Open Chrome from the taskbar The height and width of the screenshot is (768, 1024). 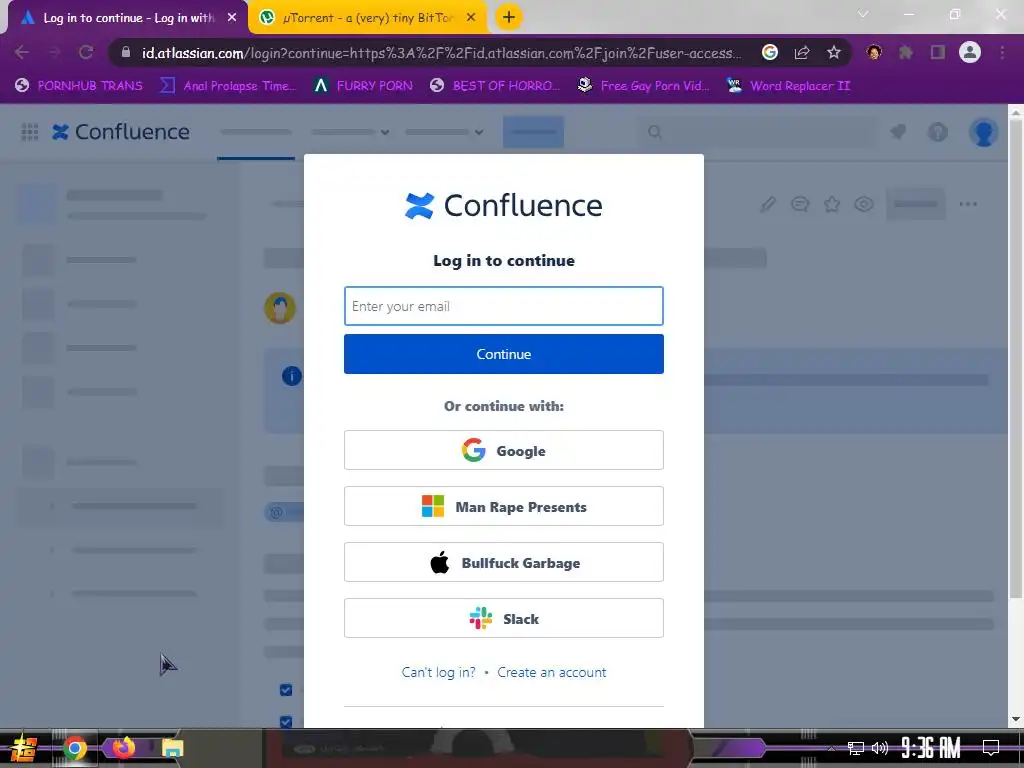(74, 748)
